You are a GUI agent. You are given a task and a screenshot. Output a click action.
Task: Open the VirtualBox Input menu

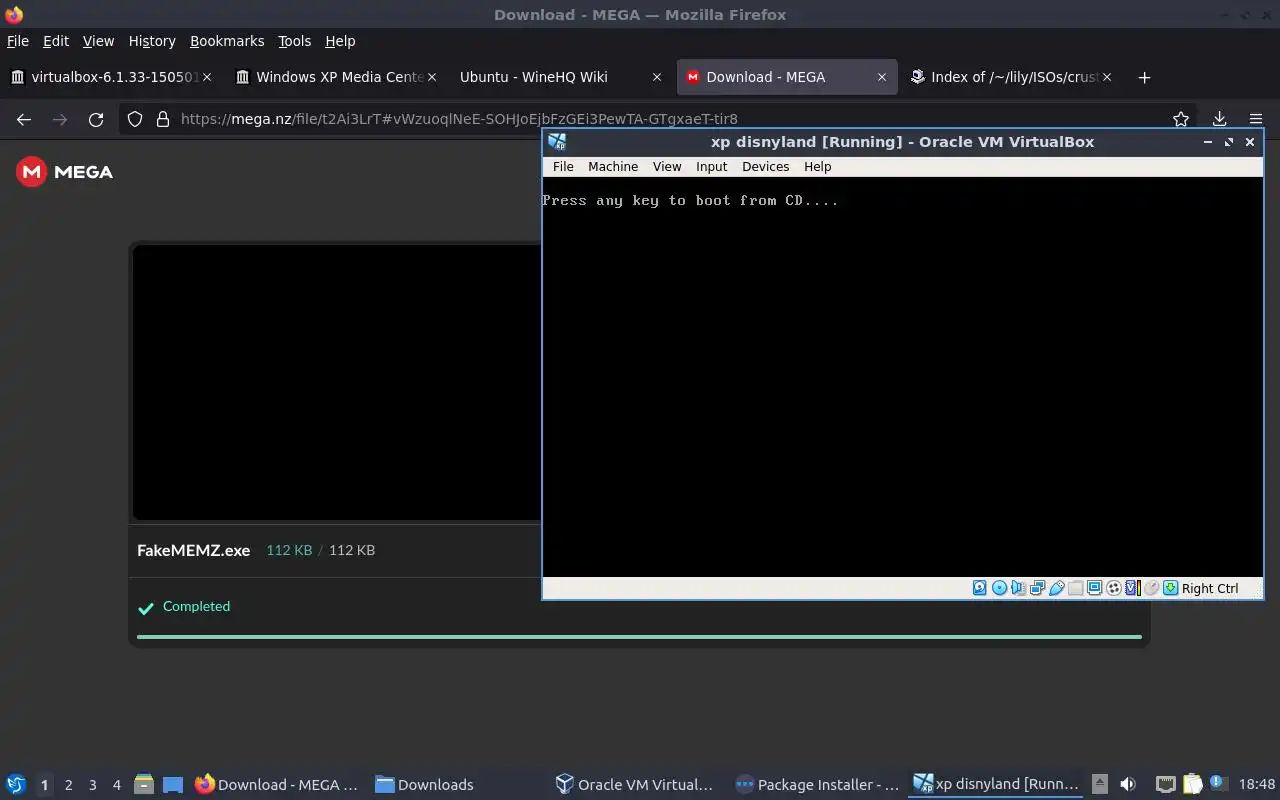click(x=712, y=167)
